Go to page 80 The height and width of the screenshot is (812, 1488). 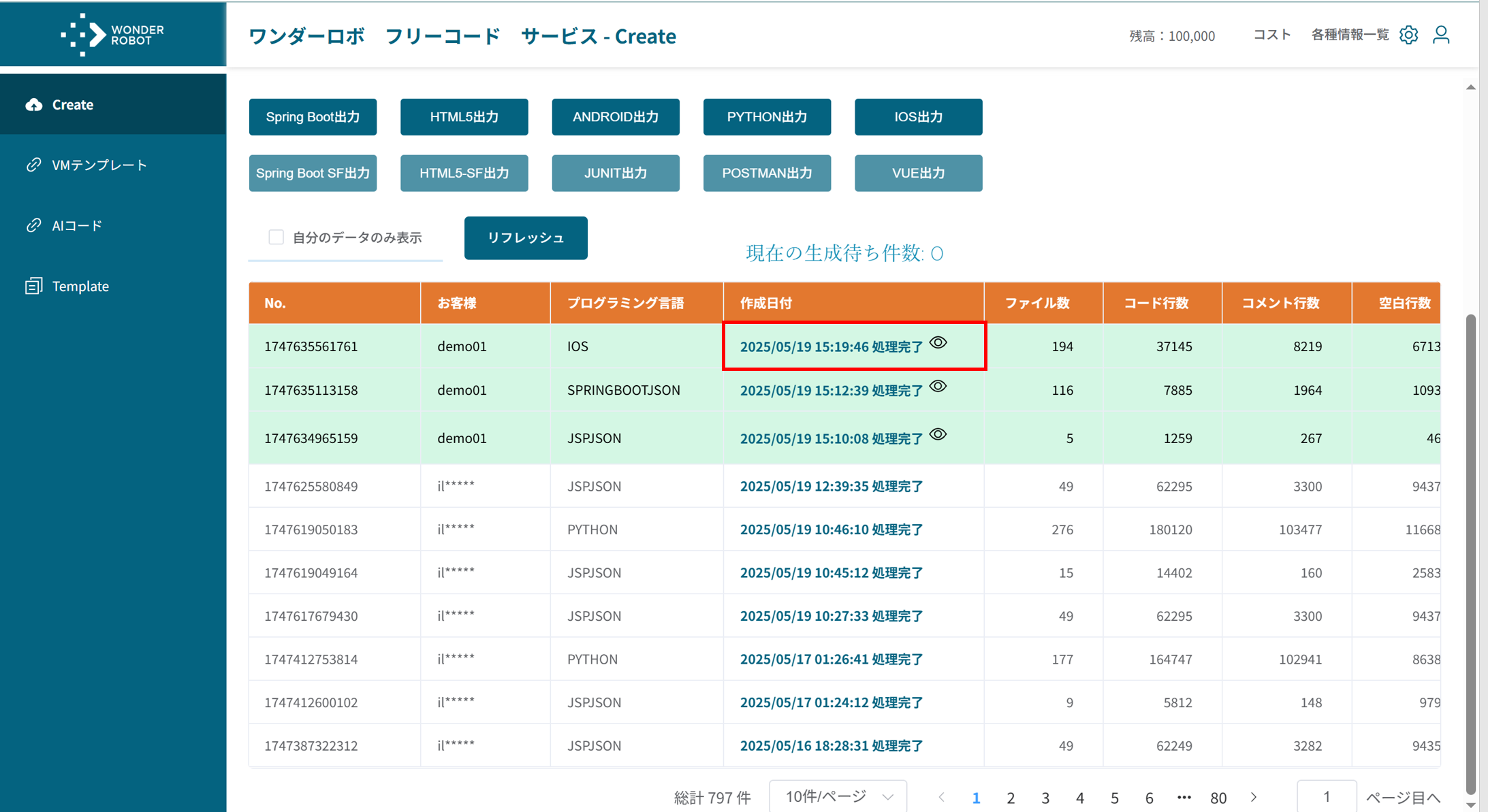click(1219, 798)
